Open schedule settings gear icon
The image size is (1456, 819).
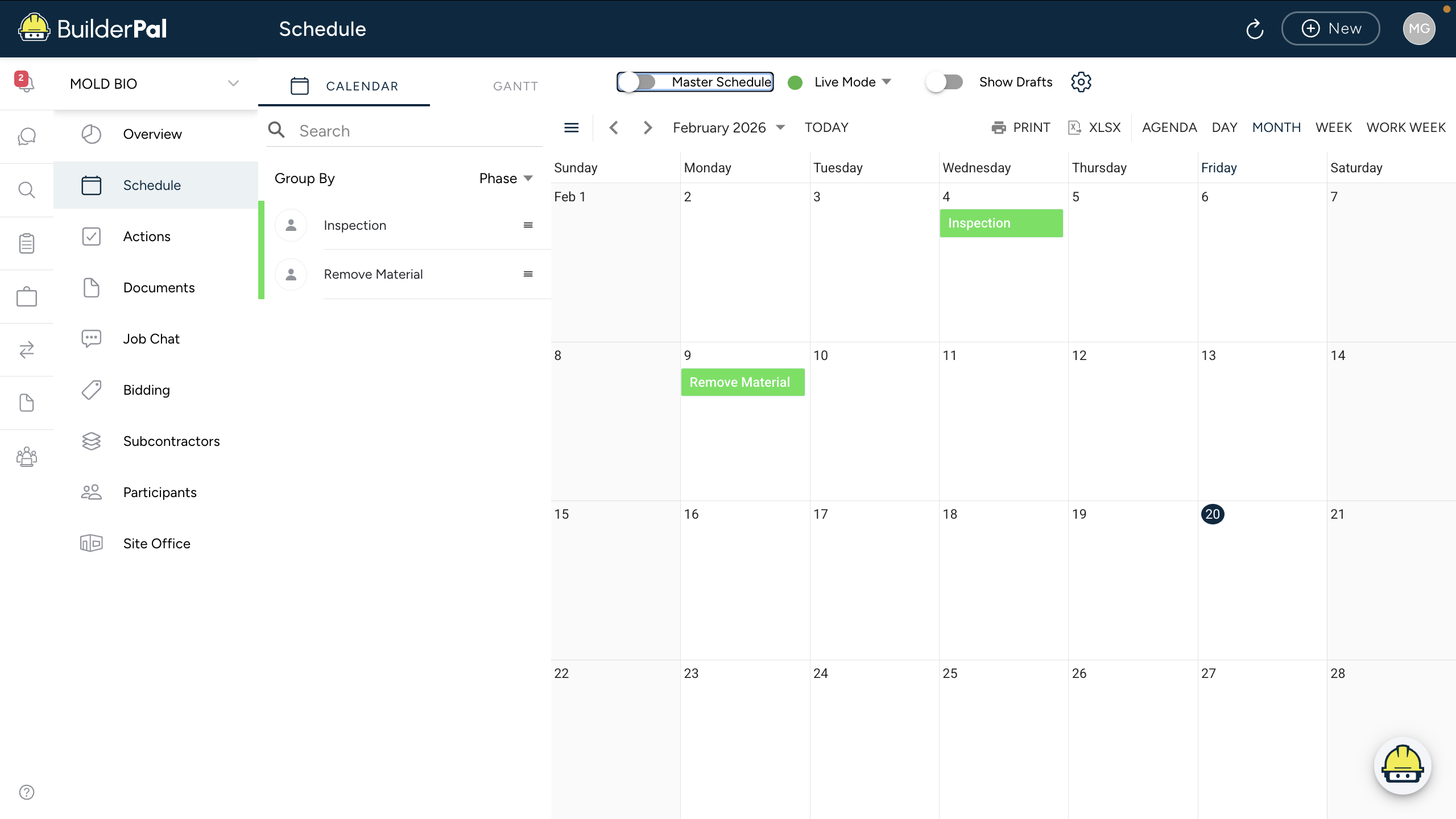pyautogui.click(x=1081, y=82)
